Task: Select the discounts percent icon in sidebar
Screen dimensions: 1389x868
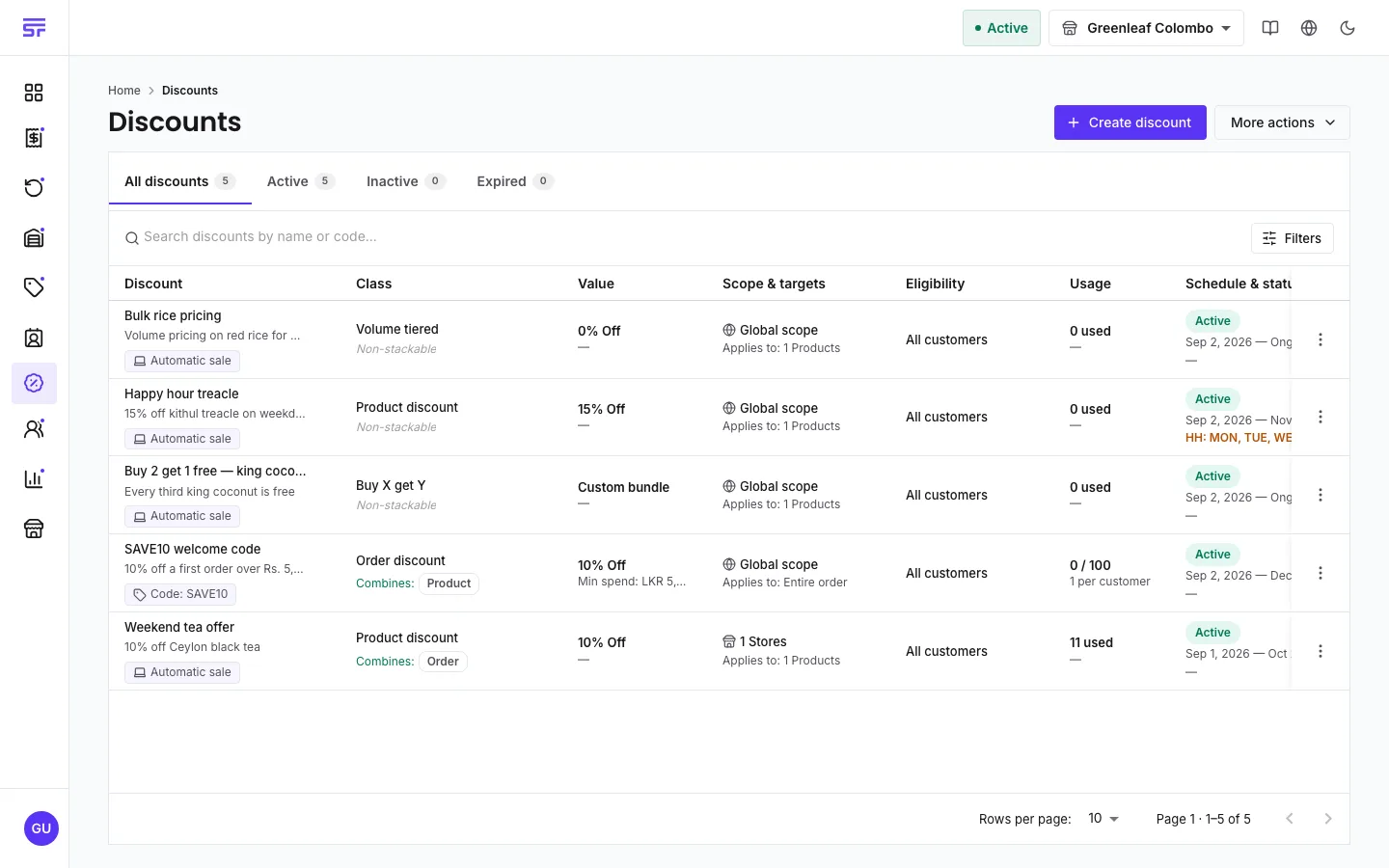Action: point(34,383)
